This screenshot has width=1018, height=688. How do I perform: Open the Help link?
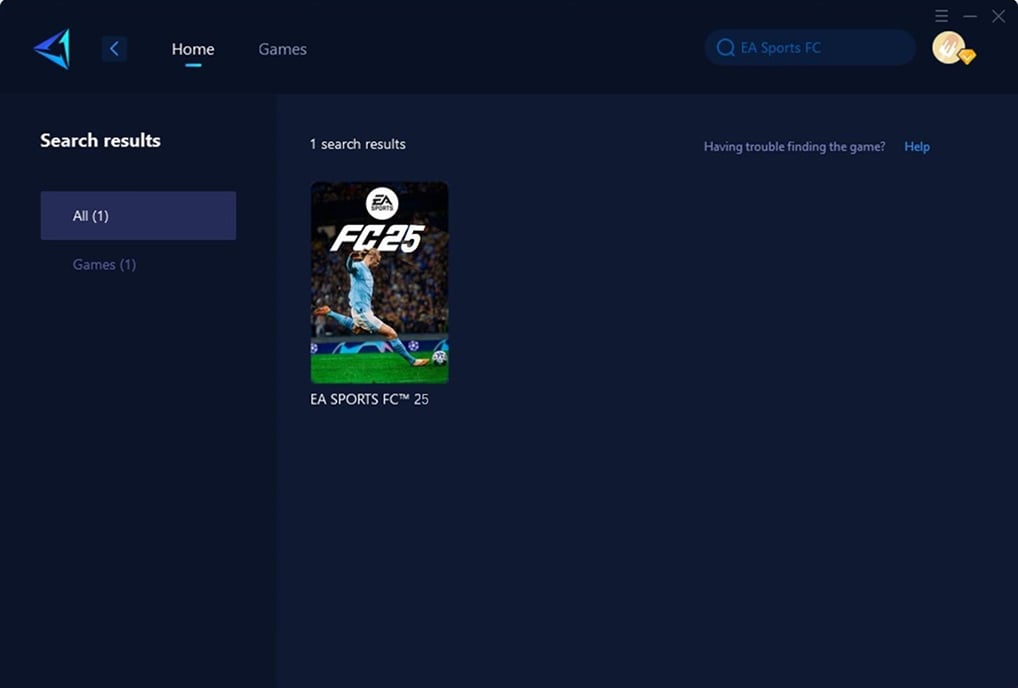(x=917, y=147)
